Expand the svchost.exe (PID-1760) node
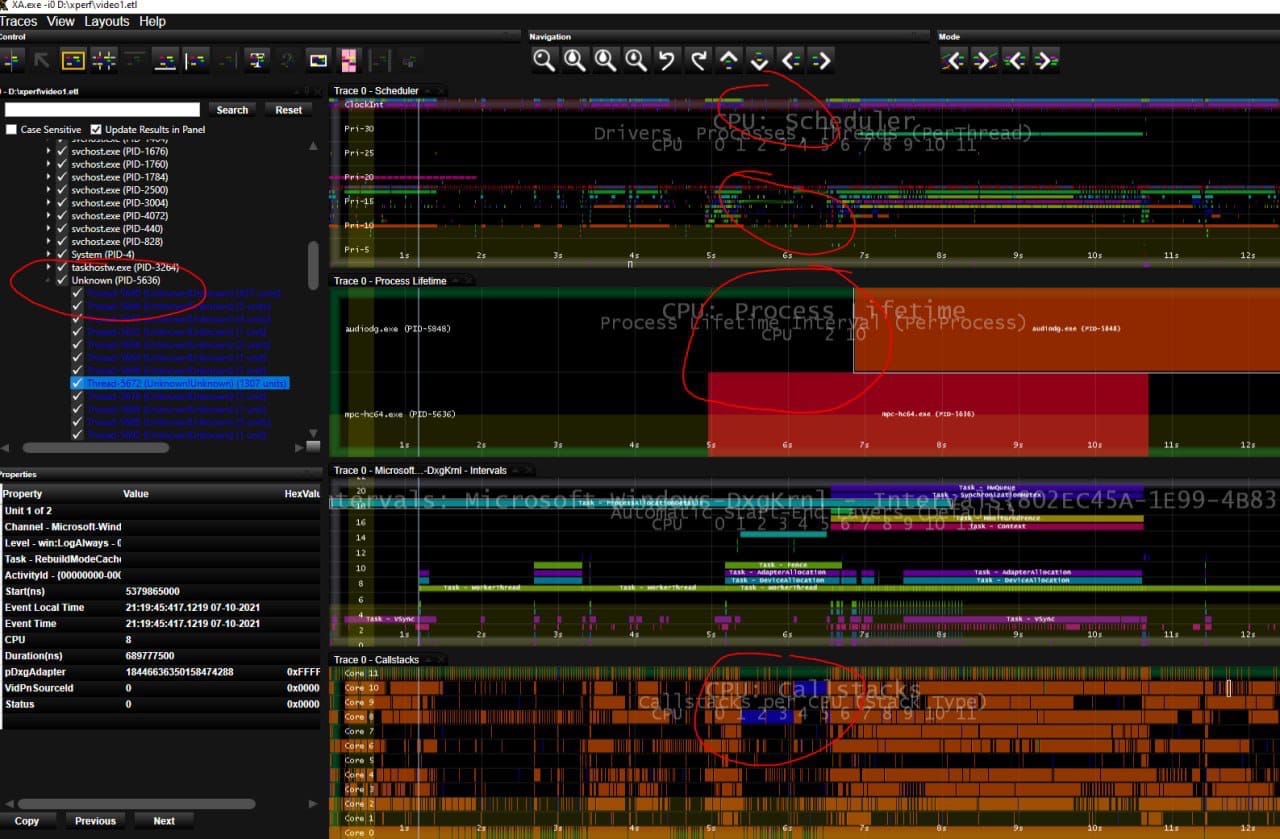This screenshot has height=839, width=1280. (x=48, y=164)
